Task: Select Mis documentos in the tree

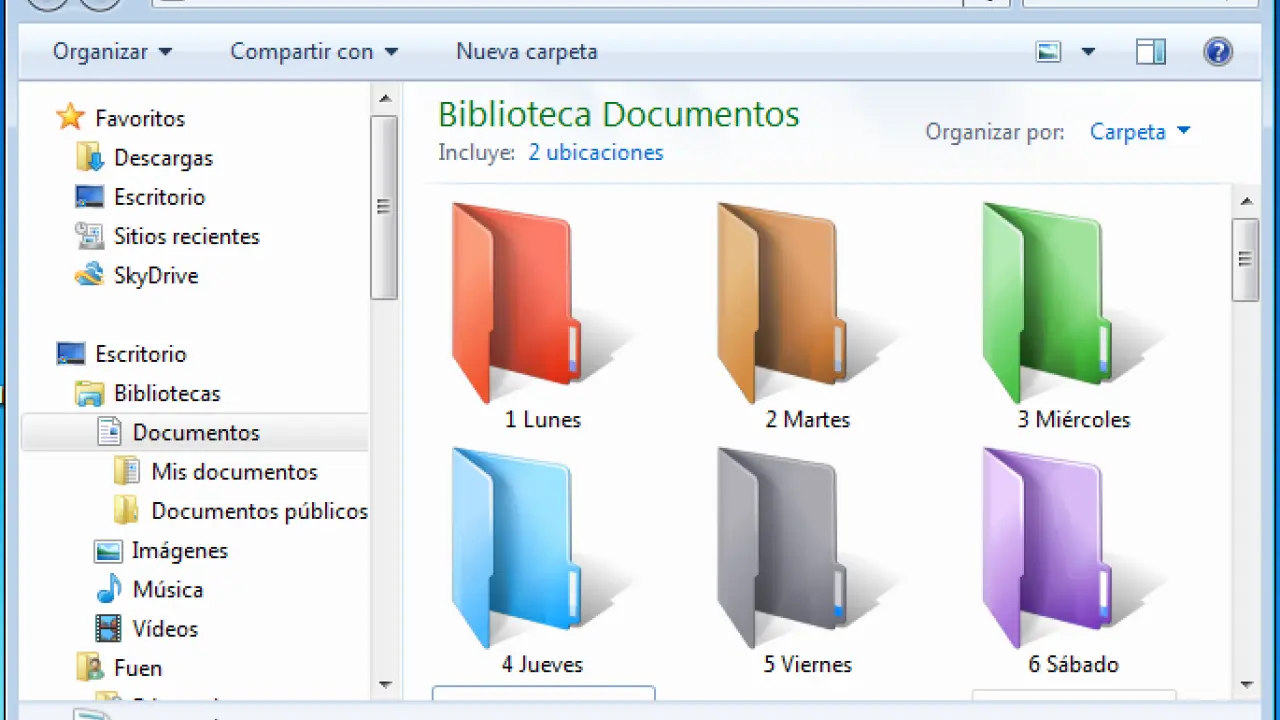Action: pos(233,472)
